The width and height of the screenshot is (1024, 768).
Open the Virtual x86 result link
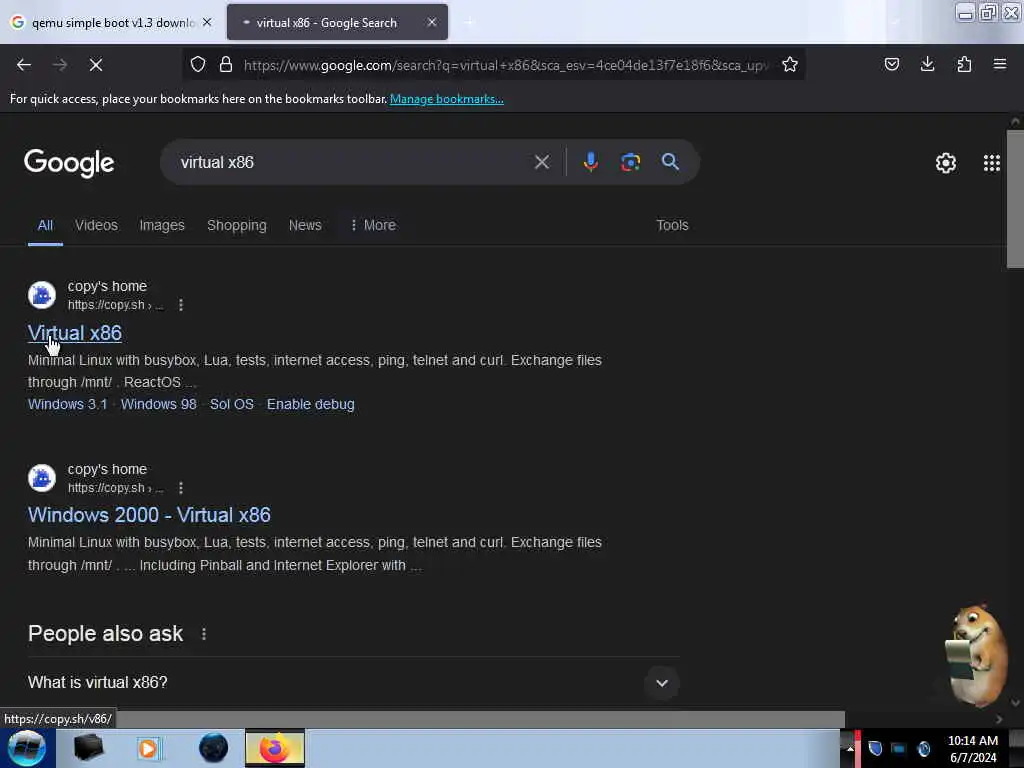pos(74,333)
